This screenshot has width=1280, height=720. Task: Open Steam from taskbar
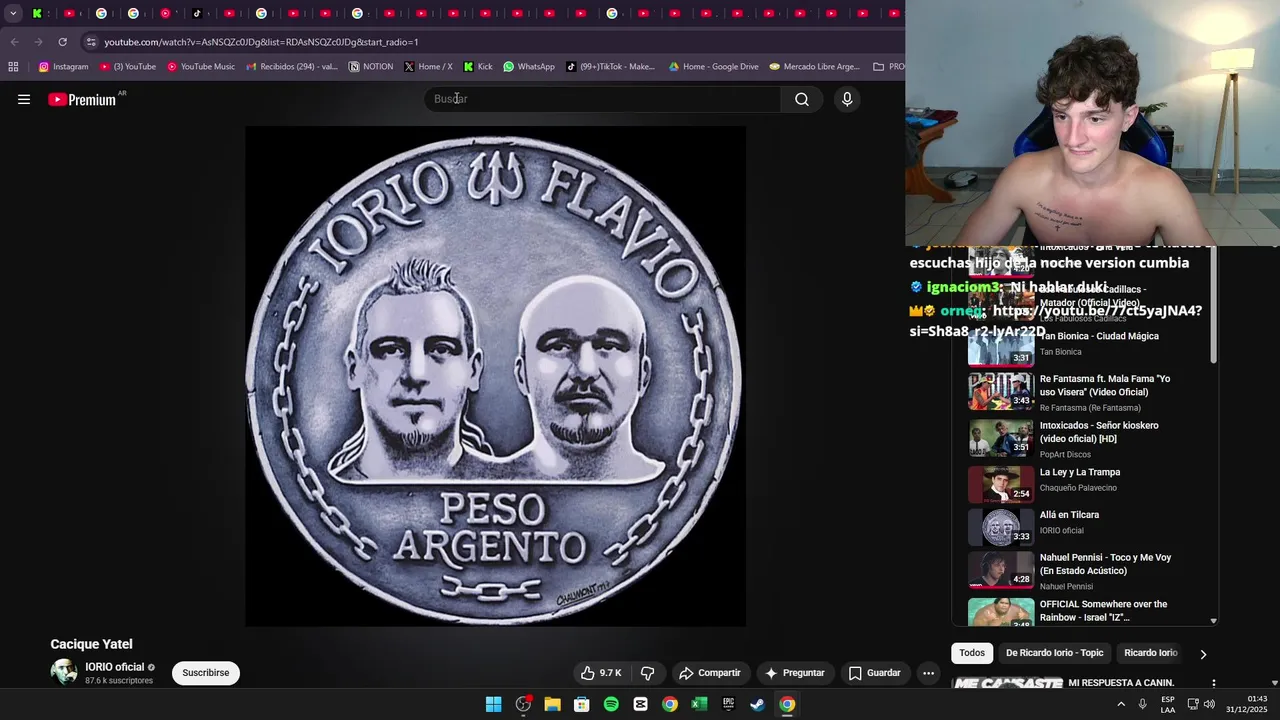[758, 704]
